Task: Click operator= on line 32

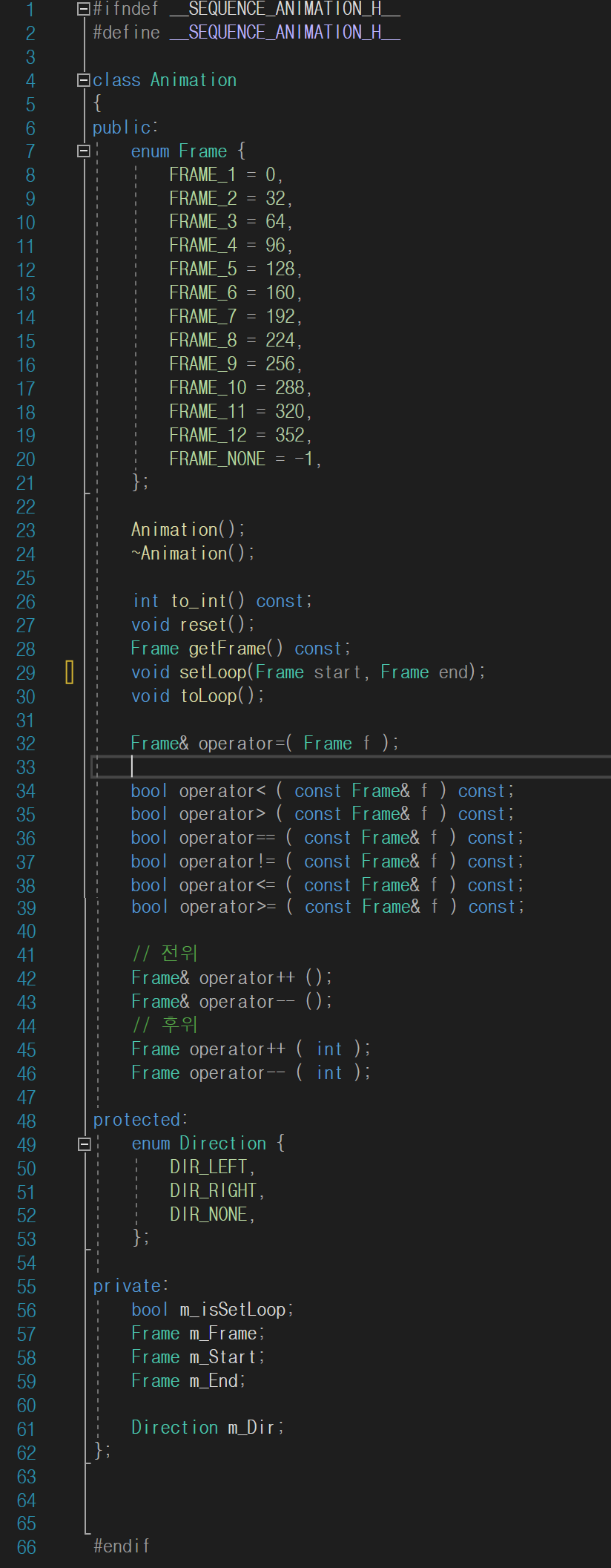Action: coord(242,744)
